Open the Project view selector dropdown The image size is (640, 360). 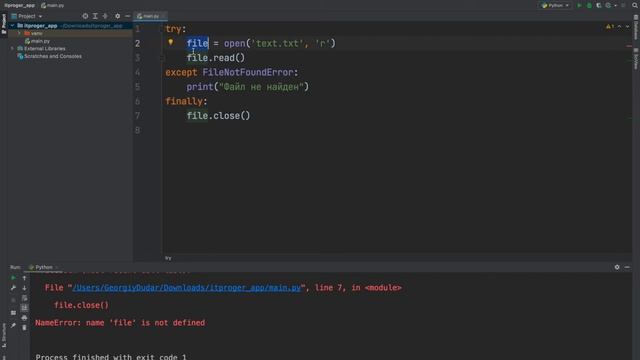click(27, 16)
